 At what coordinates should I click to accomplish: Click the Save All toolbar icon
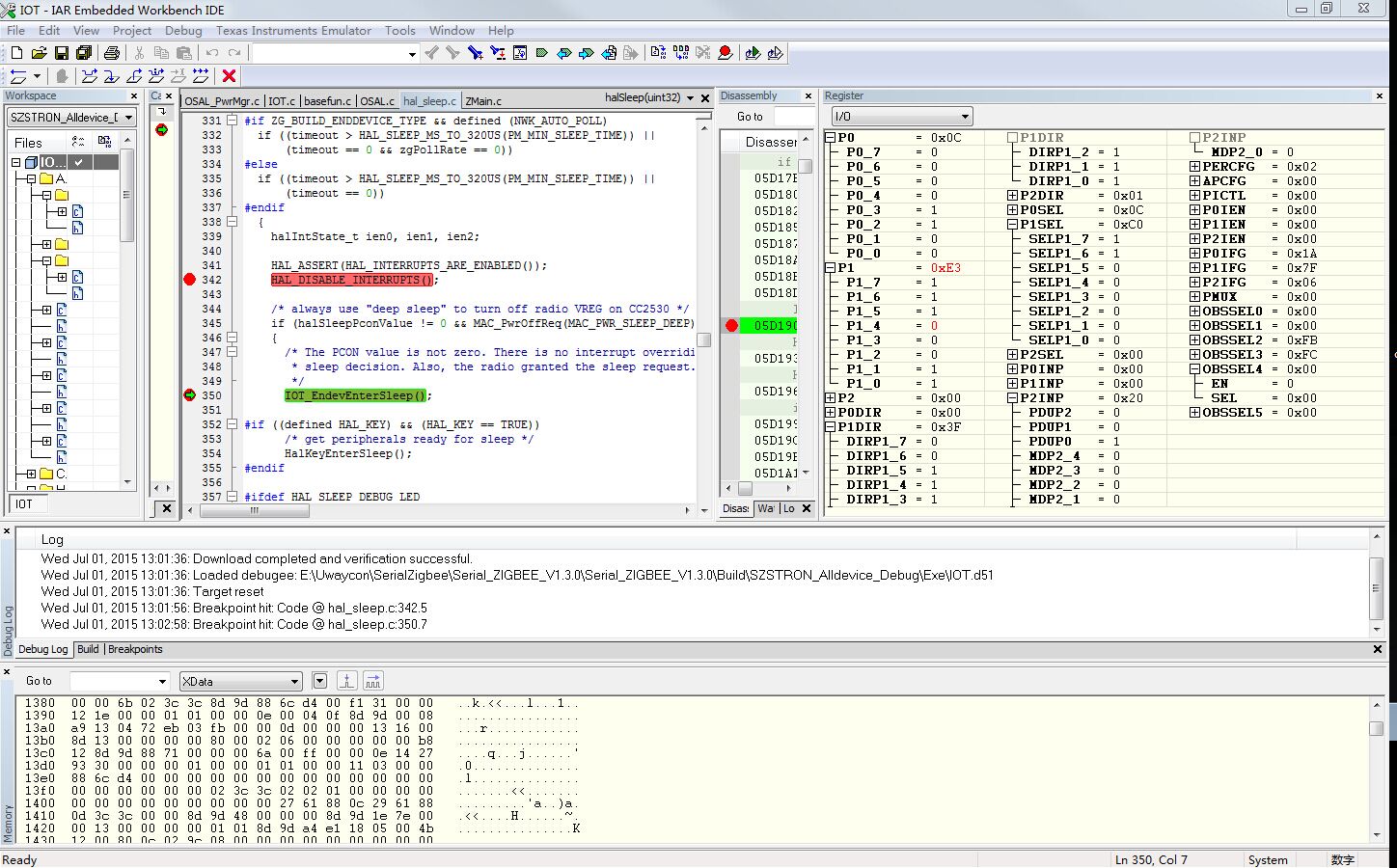(x=84, y=53)
